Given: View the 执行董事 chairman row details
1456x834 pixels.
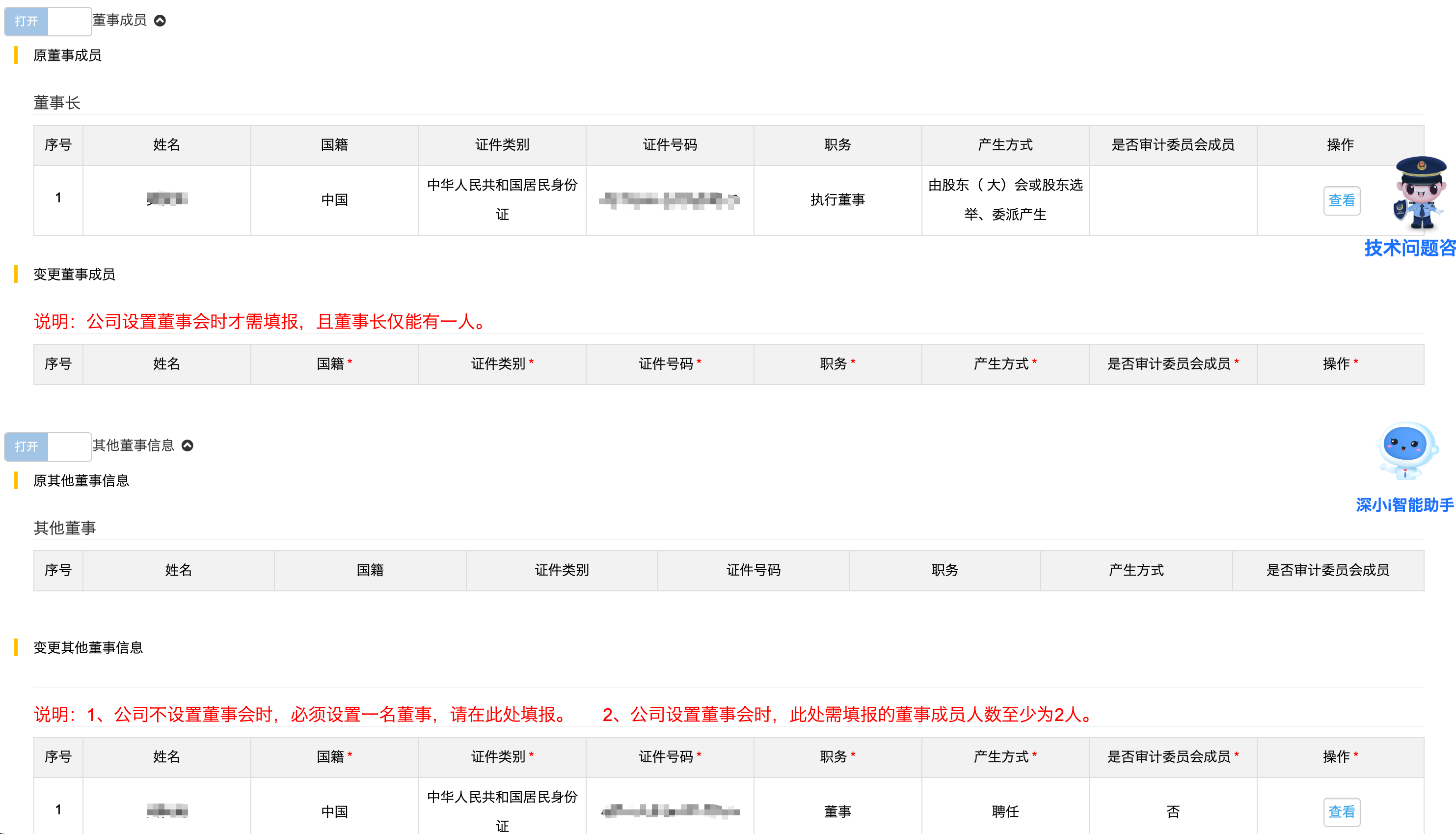Looking at the screenshot, I should pyautogui.click(x=1341, y=200).
